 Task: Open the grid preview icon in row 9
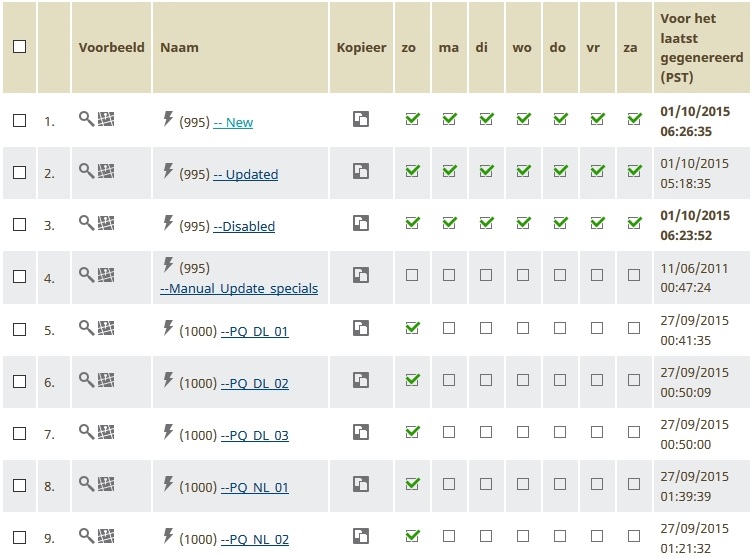[106, 535]
